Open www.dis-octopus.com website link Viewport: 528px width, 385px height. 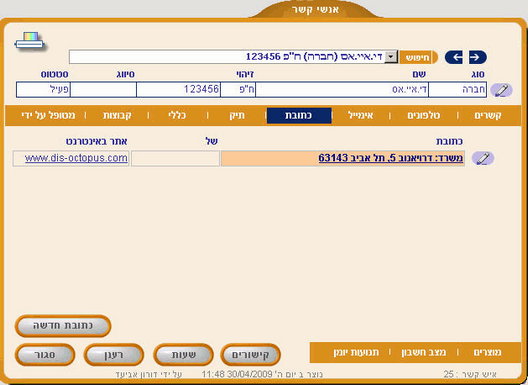point(76,158)
